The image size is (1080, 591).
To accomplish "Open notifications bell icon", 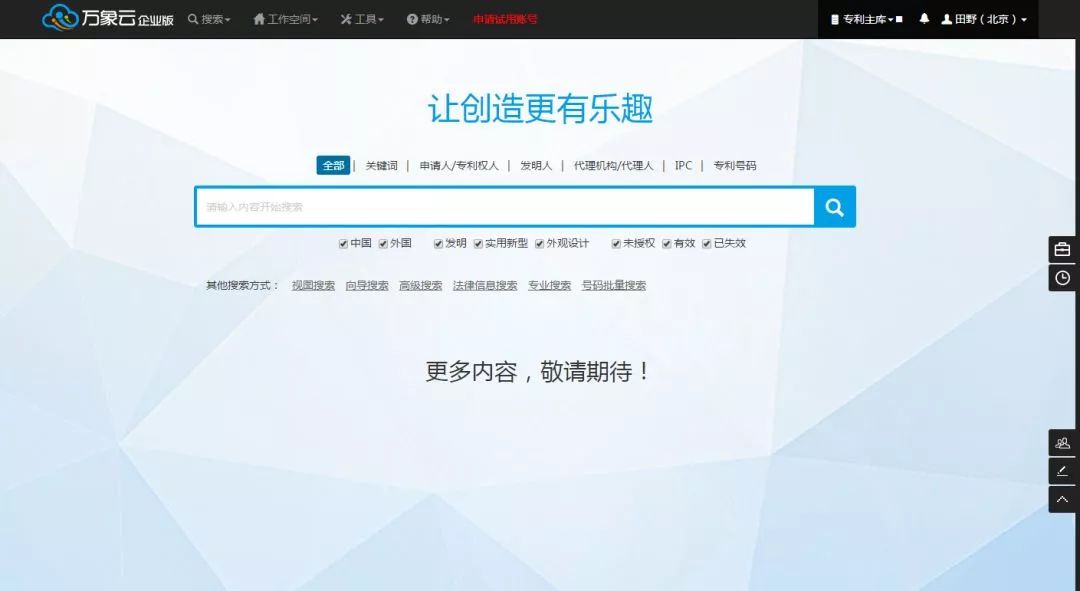I will [x=924, y=19].
